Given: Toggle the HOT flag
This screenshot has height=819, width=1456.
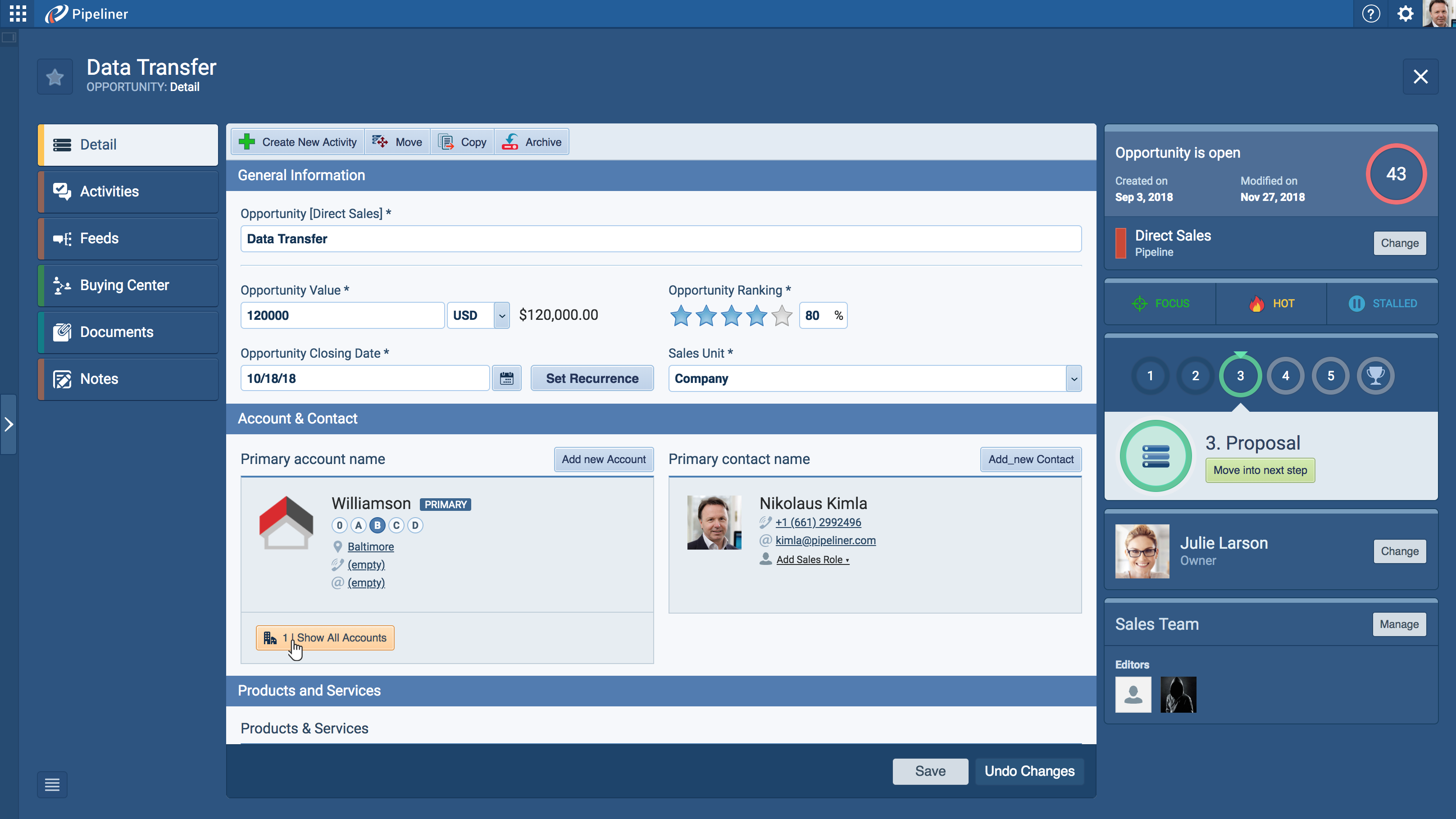Looking at the screenshot, I should point(1271,304).
